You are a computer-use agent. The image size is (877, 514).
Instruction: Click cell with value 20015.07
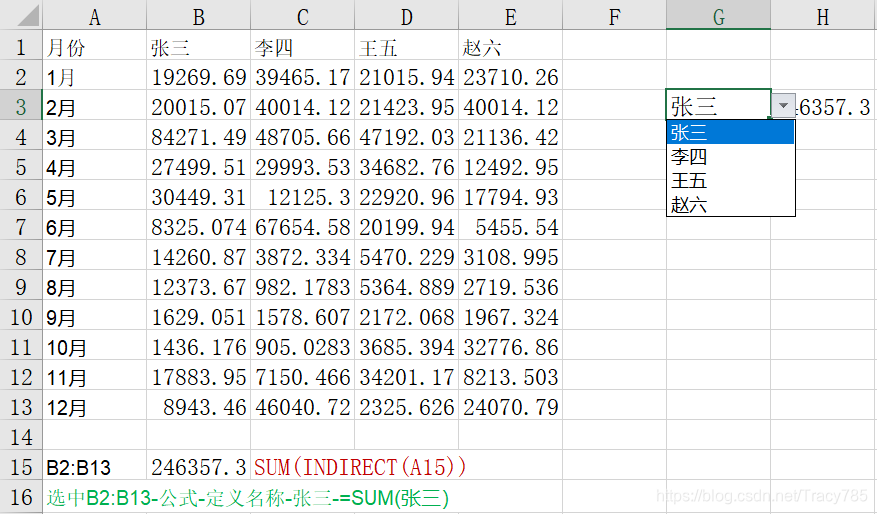click(199, 106)
